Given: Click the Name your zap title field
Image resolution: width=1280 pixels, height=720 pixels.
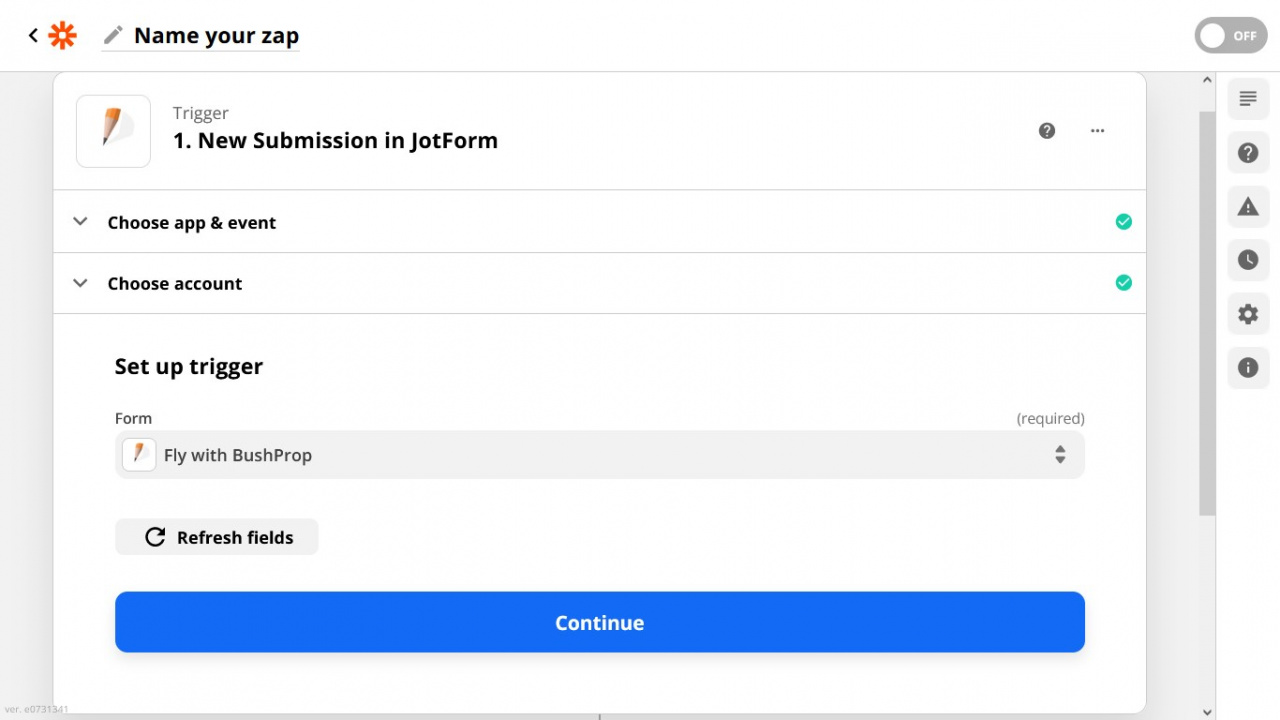Looking at the screenshot, I should tap(216, 36).
